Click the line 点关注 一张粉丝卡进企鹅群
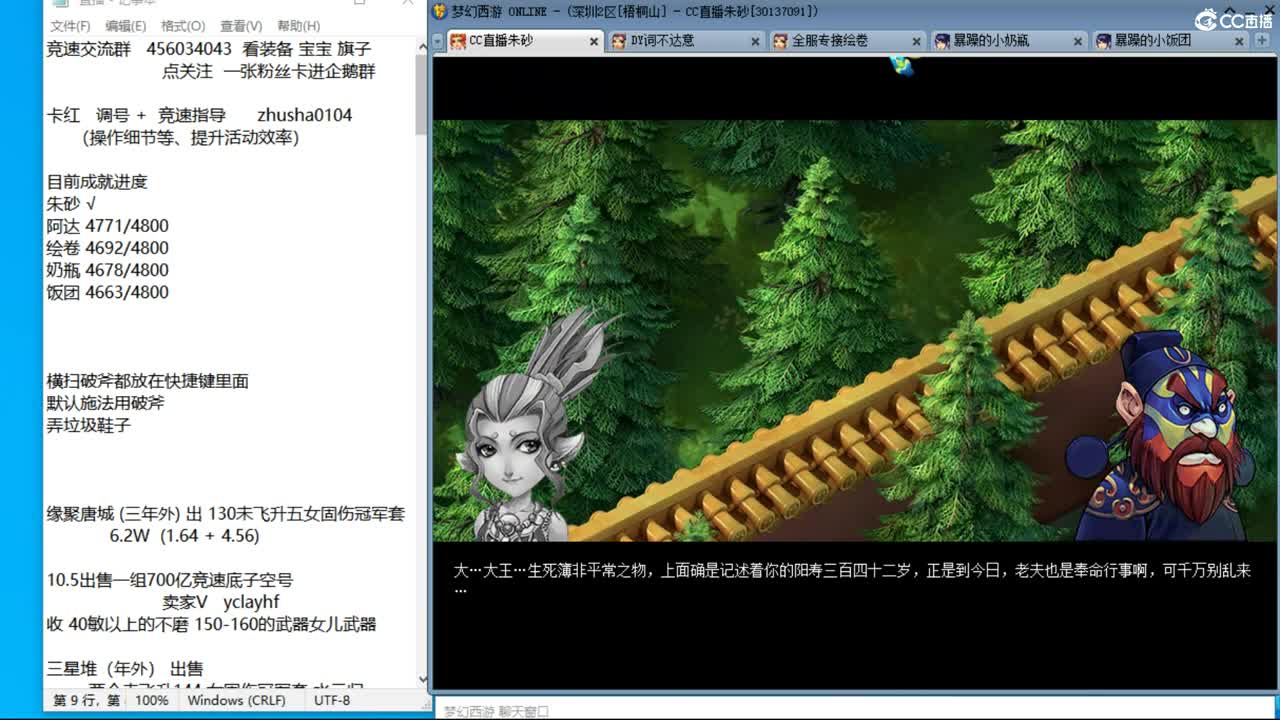 coord(269,72)
